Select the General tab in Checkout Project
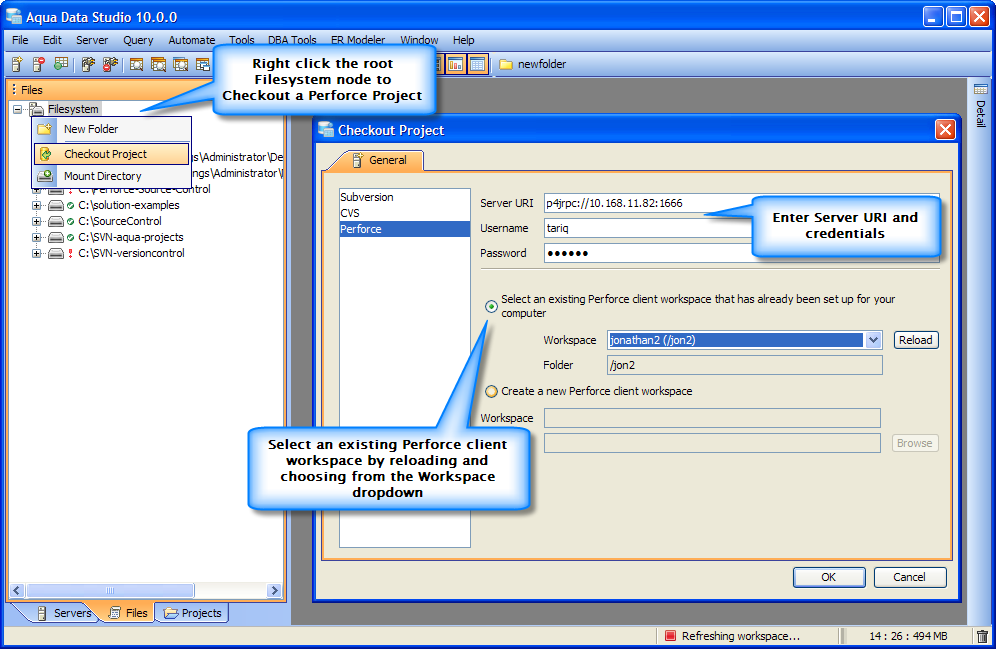 379,160
